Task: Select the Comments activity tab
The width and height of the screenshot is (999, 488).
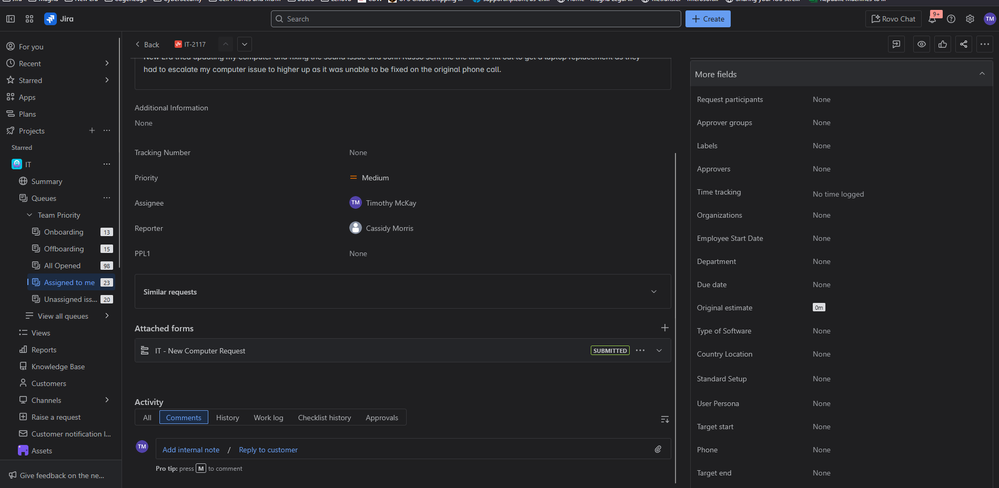Action: tap(183, 418)
